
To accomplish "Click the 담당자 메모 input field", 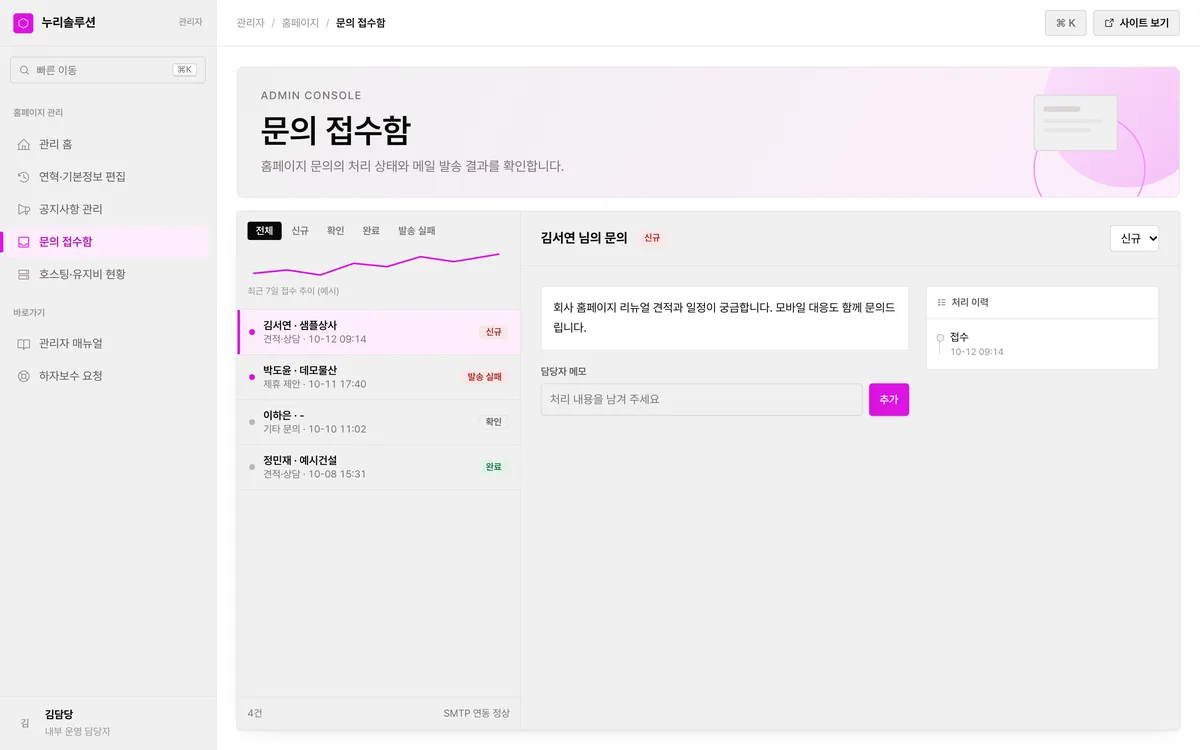I will pyautogui.click(x=702, y=400).
